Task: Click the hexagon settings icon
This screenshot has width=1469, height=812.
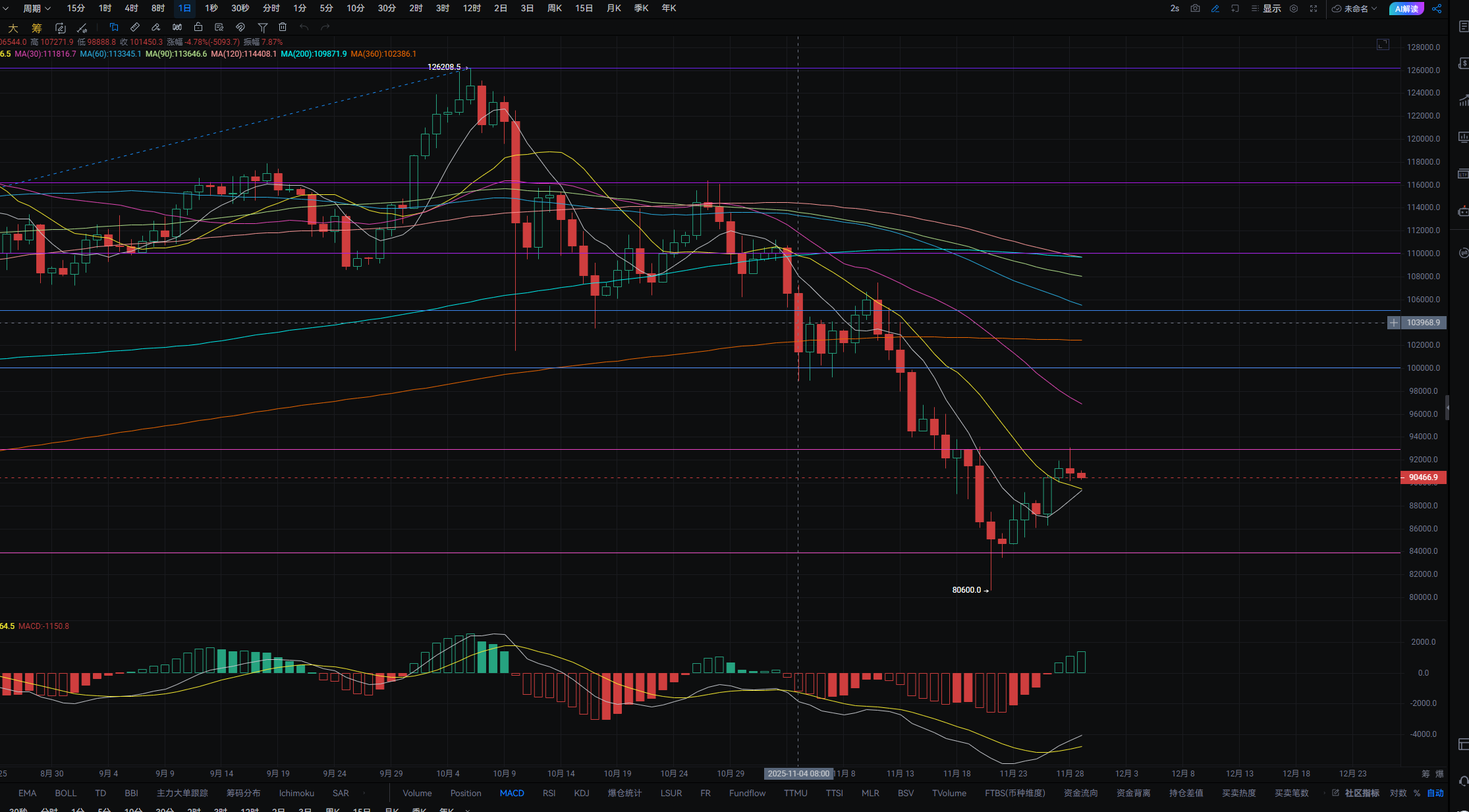Action: pos(1294,9)
